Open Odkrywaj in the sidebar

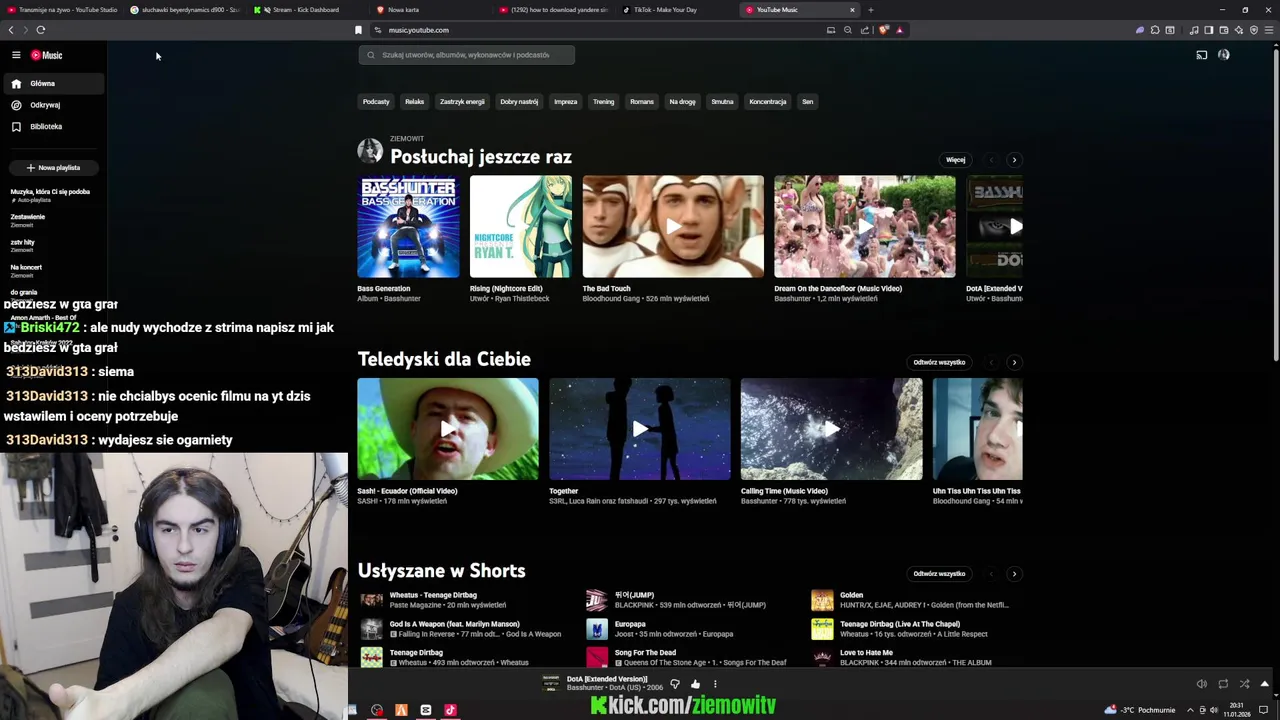coord(53,105)
